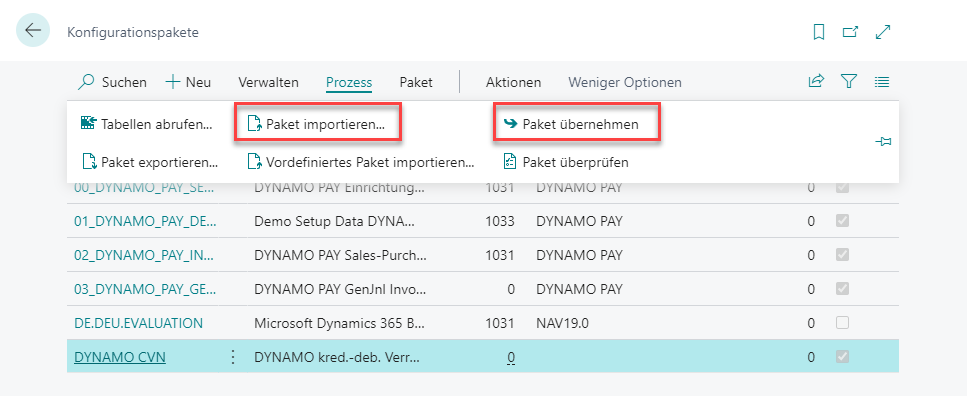Click the Share icon in the action bar
This screenshot has height=396, width=967.
pyautogui.click(x=817, y=81)
